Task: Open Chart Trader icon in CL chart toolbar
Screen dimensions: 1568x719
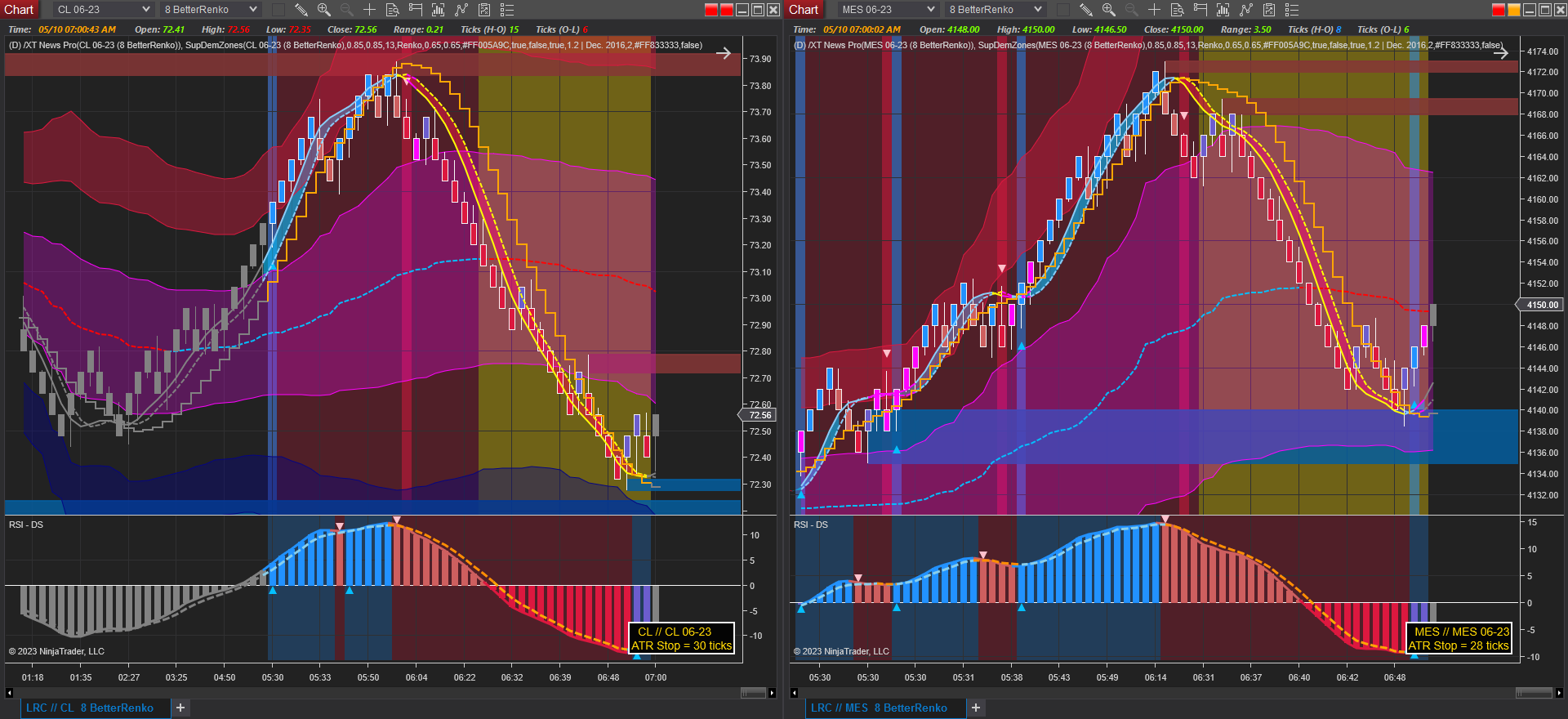Action: click(x=416, y=10)
